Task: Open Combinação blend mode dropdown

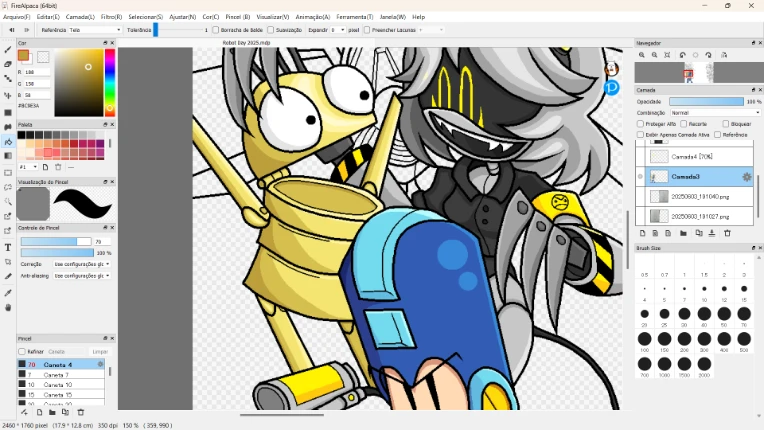Action: point(715,112)
